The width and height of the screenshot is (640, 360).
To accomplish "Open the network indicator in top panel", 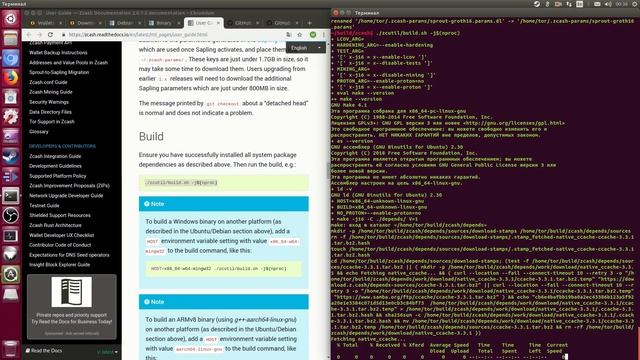I will (569, 4).
